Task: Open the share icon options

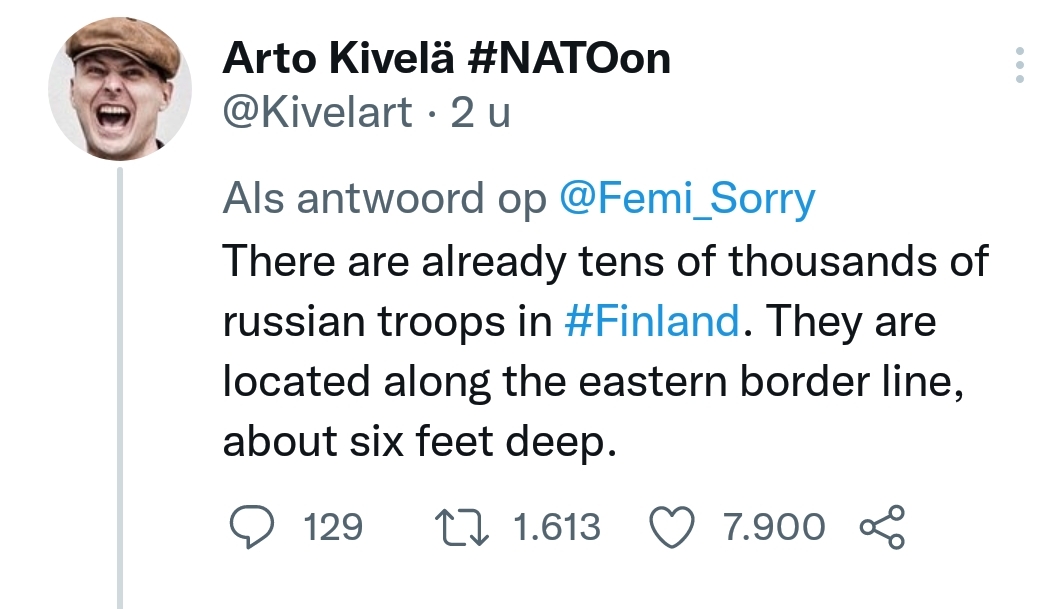Action: (882, 527)
